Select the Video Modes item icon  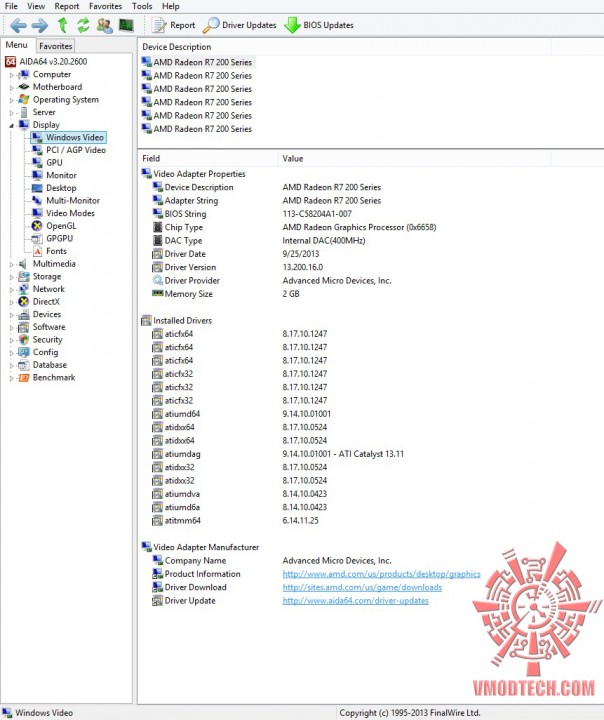tap(37, 213)
